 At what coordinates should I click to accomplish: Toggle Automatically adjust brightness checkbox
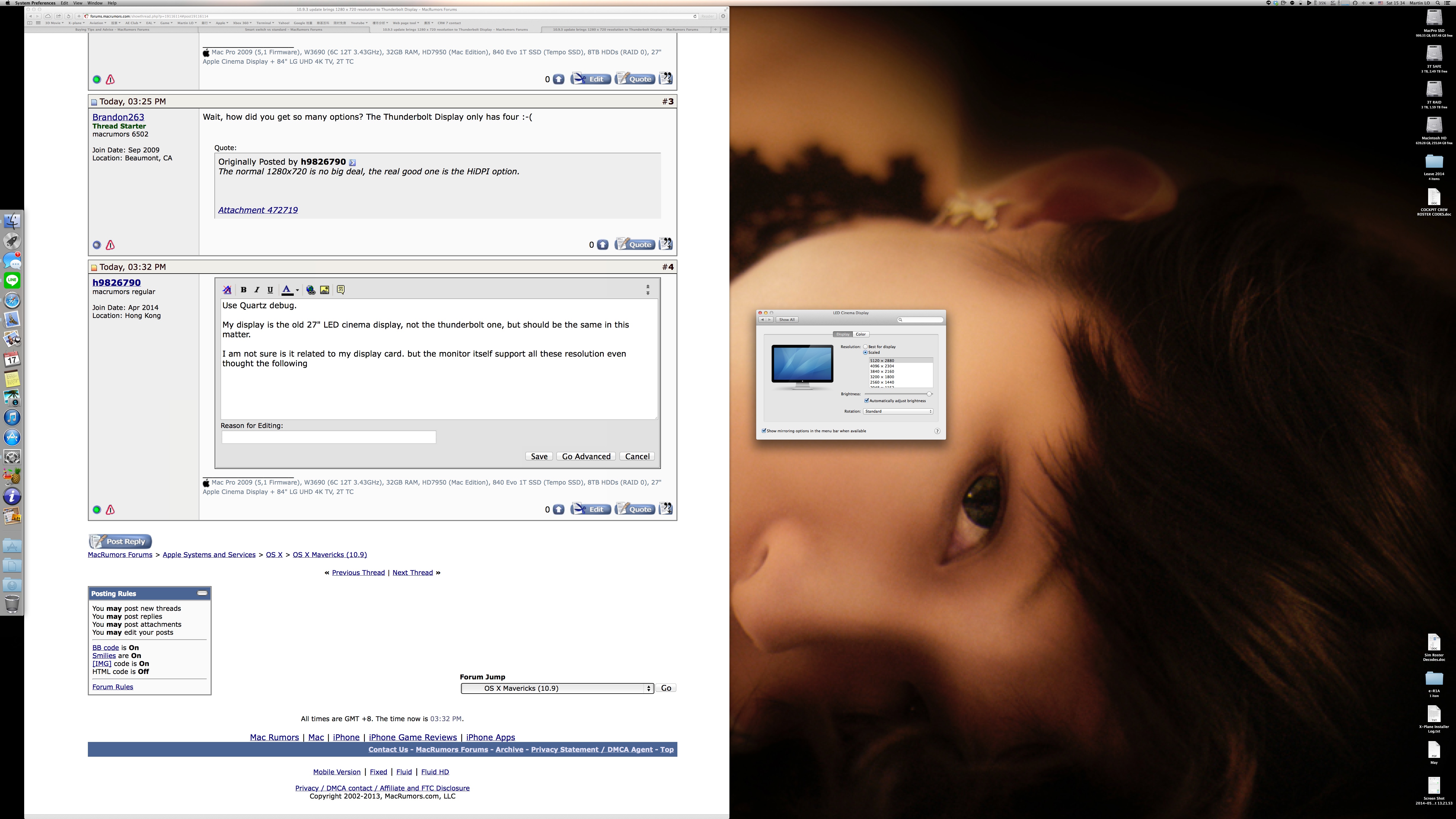coord(866,401)
